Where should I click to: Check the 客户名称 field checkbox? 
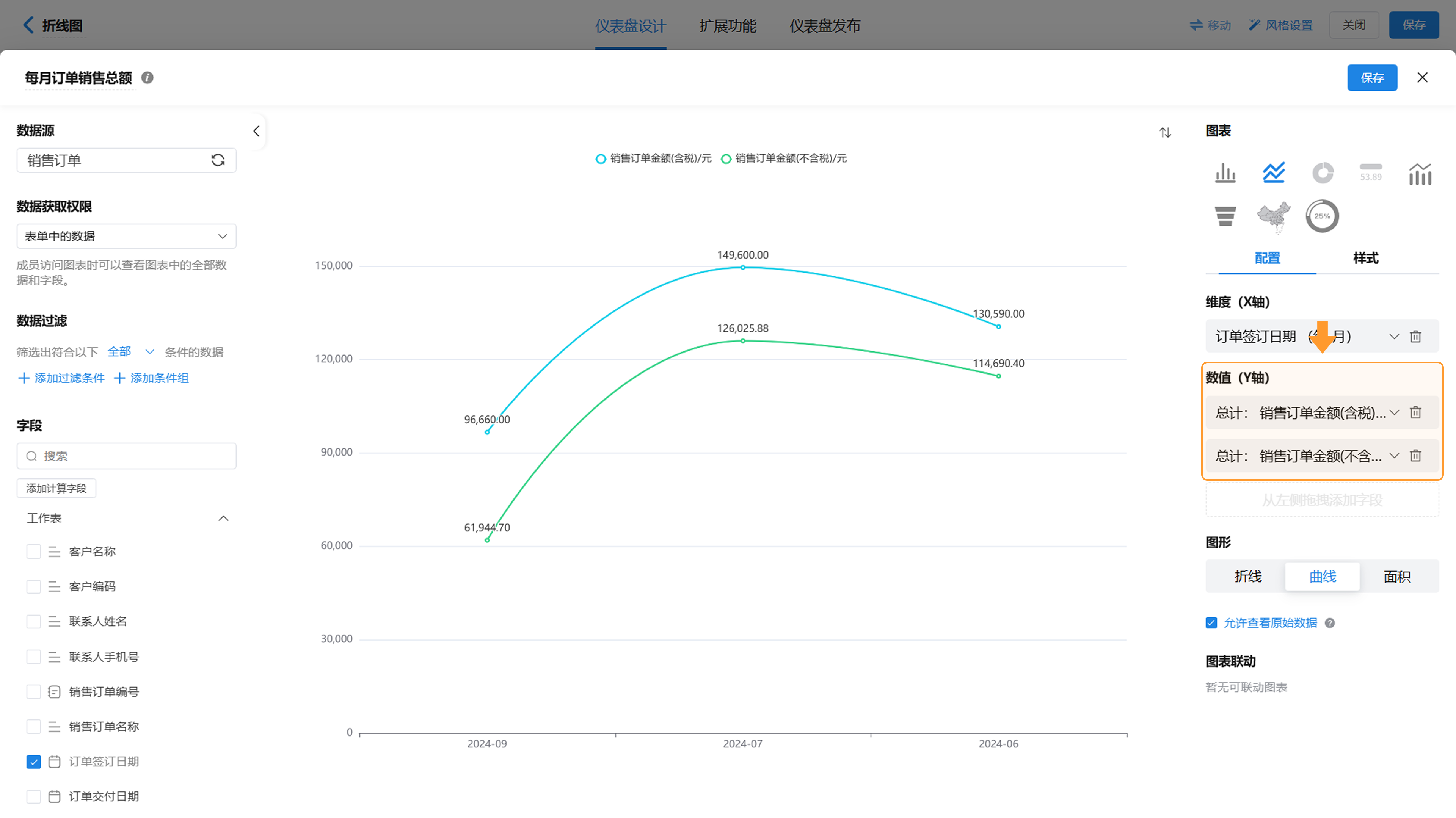tap(34, 552)
